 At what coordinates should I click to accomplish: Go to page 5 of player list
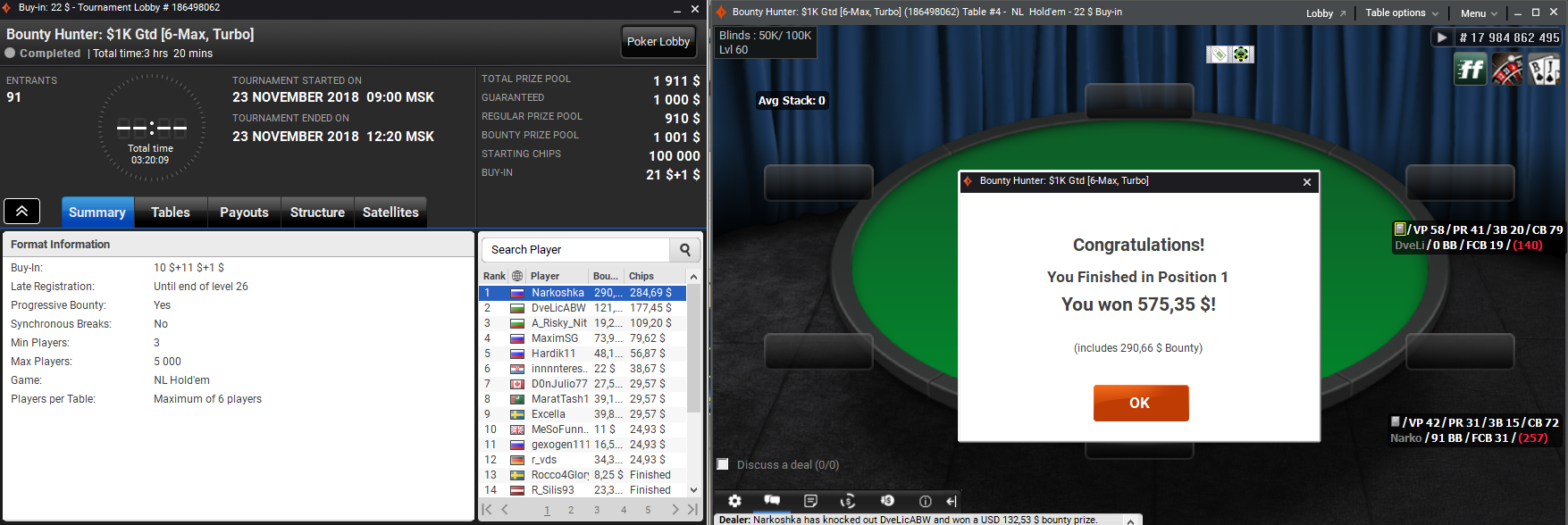click(x=648, y=510)
